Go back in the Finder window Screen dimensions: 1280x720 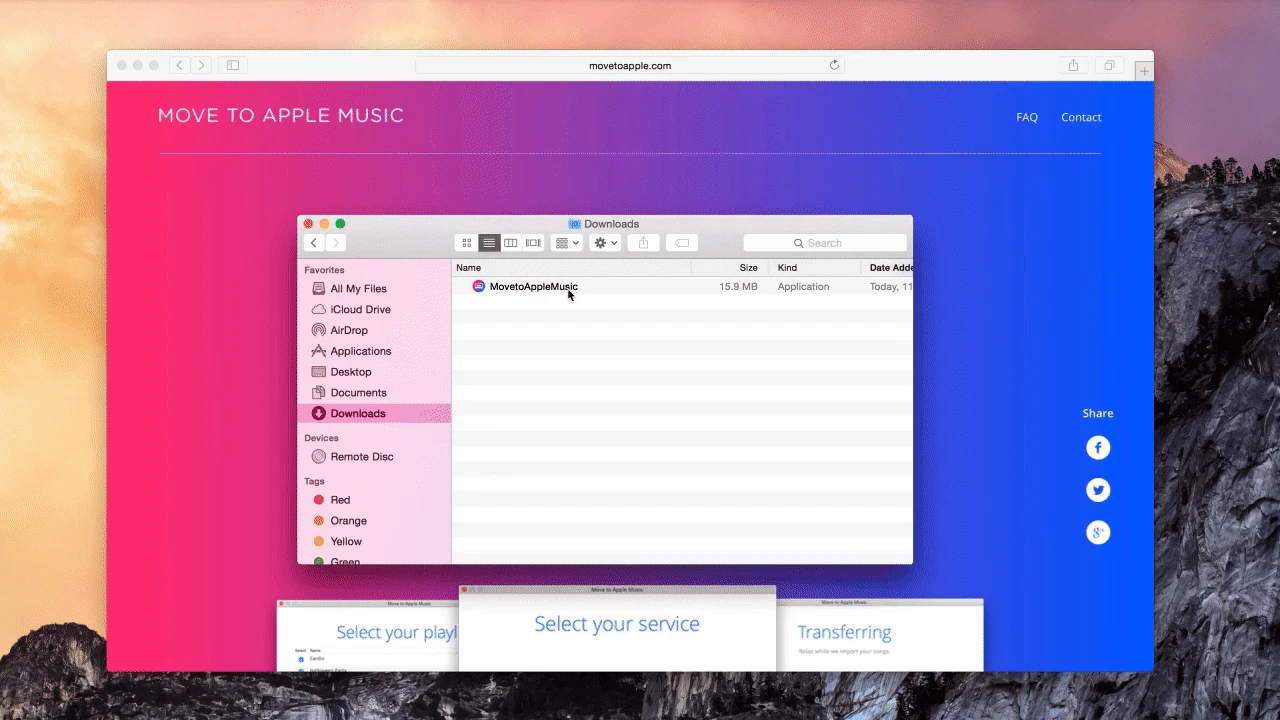click(314, 243)
